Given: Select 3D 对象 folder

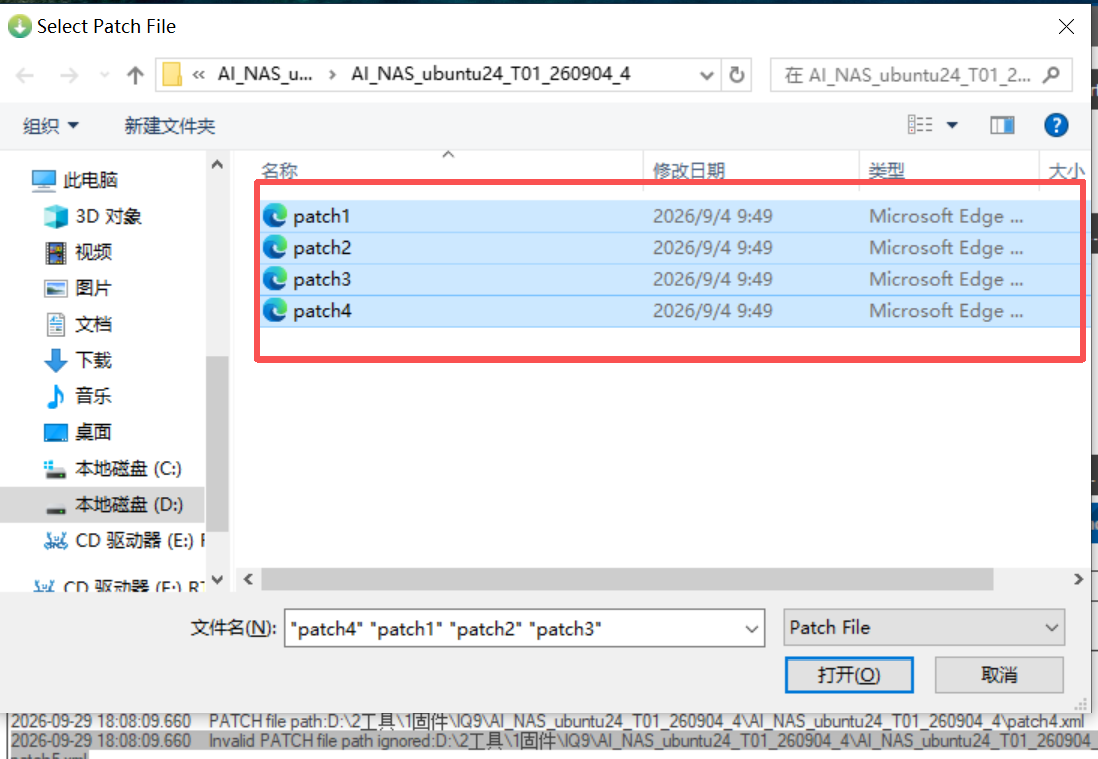Looking at the screenshot, I should click(x=109, y=216).
